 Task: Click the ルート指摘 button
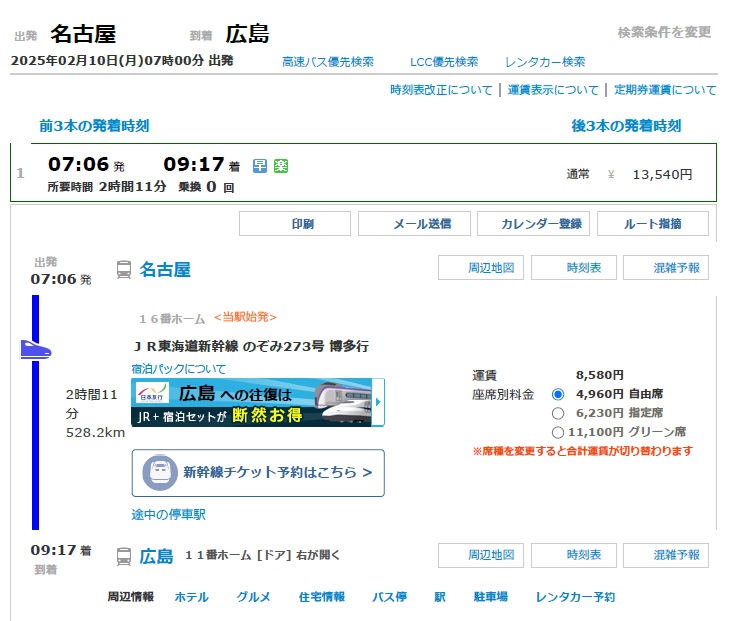click(x=653, y=224)
